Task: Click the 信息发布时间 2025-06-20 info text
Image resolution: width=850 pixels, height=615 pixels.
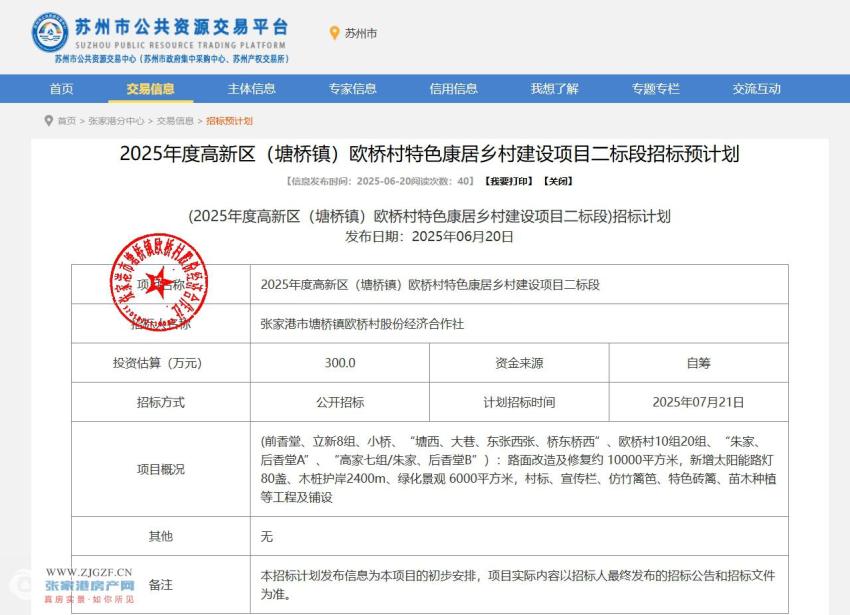Action: pos(380,181)
